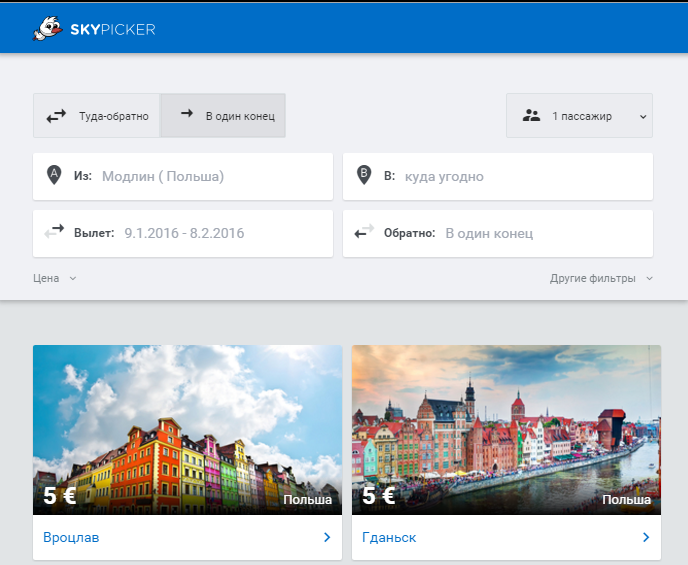688x565 pixels.
Task: Open the Обратно return date field
Action: coord(498,233)
